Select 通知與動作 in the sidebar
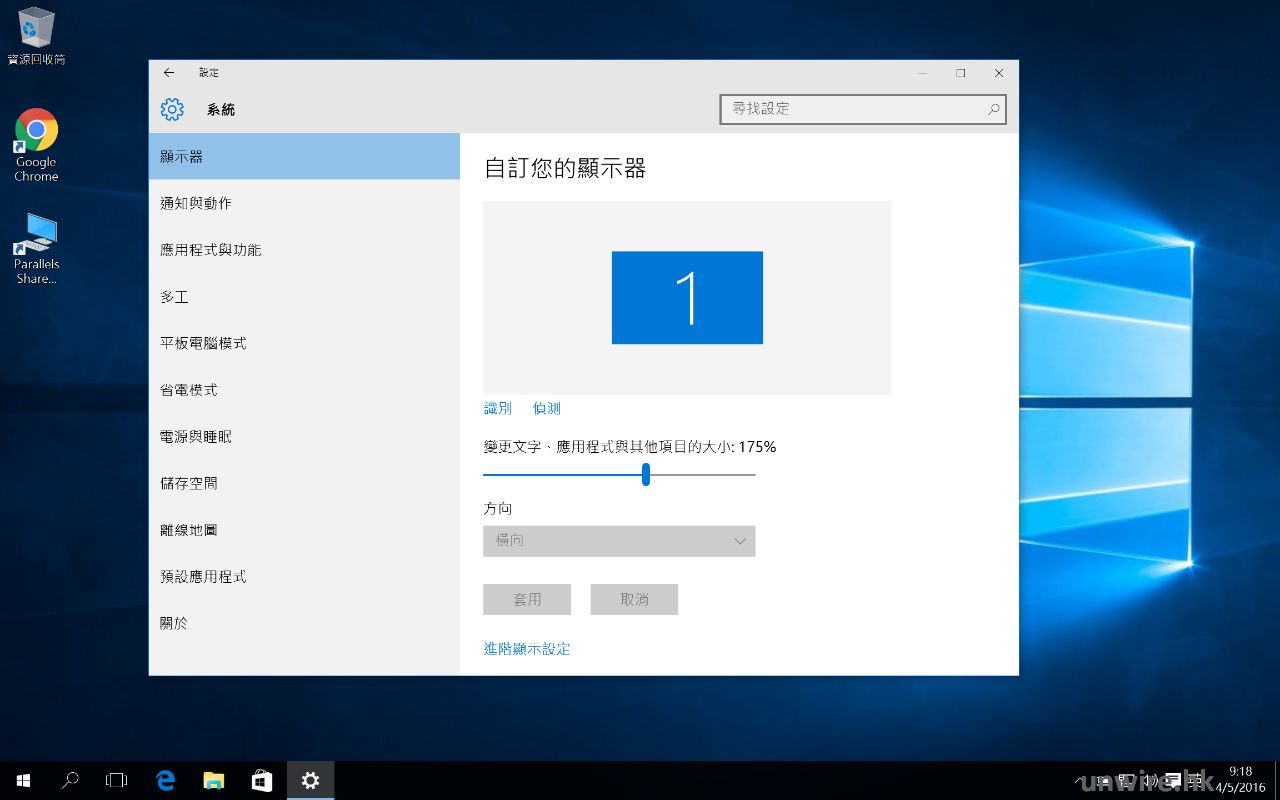This screenshot has width=1280, height=800. pos(196,203)
